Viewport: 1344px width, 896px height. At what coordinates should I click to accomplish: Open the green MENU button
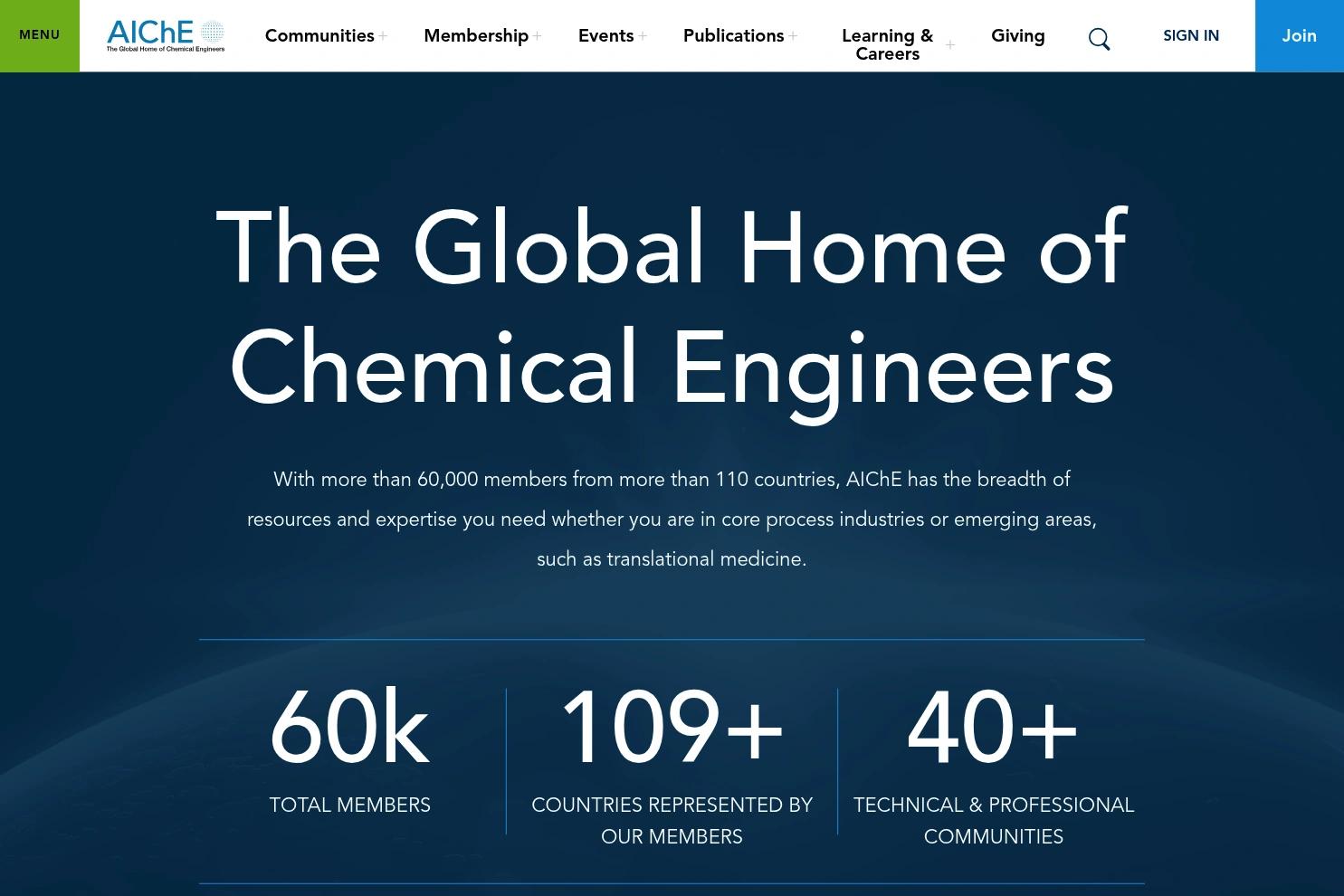click(x=40, y=35)
